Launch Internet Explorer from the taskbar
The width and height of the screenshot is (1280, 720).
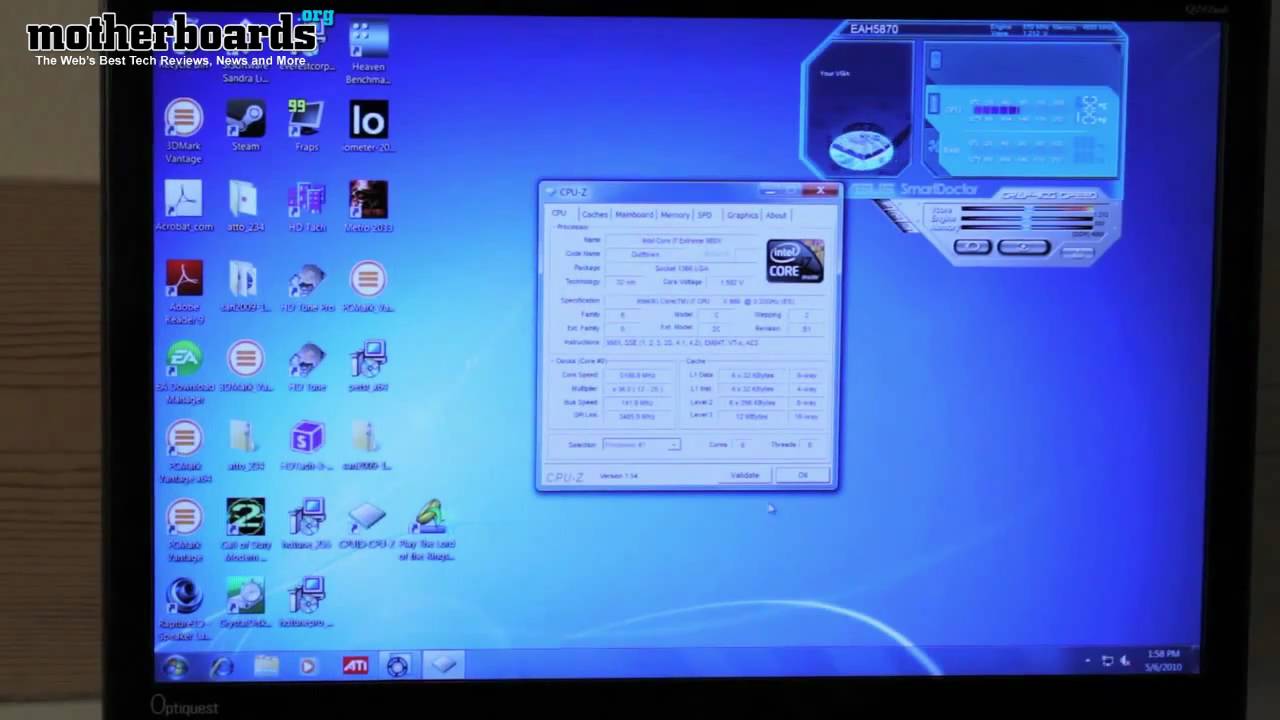tap(221, 666)
